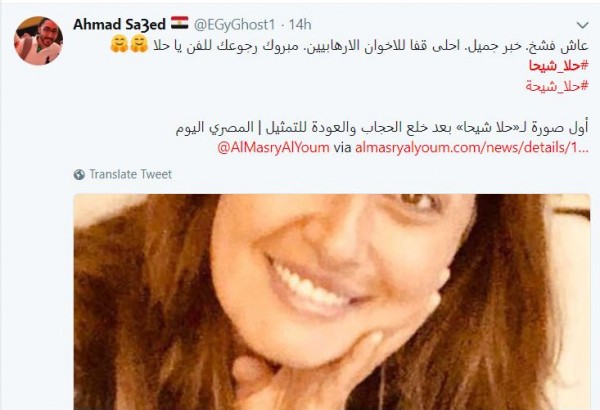Open the attached photo of smiling woman

click(332, 302)
